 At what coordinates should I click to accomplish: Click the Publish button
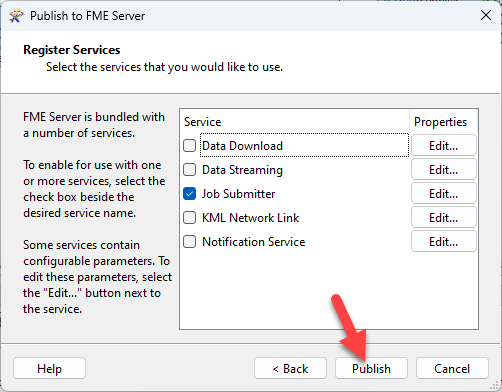(371, 368)
